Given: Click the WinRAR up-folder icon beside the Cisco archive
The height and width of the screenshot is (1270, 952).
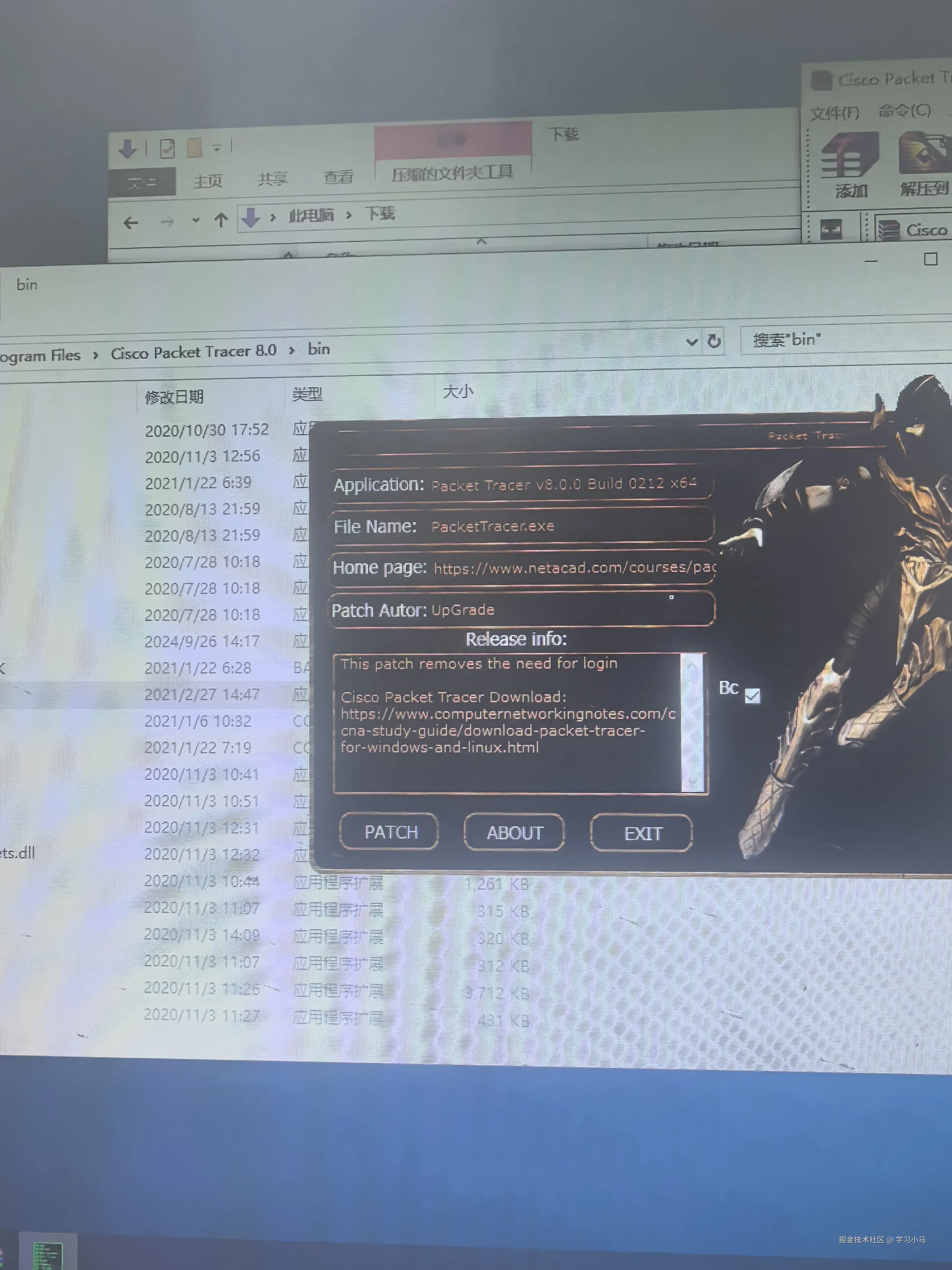Looking at the screenshot, I should tap(831, 230).
